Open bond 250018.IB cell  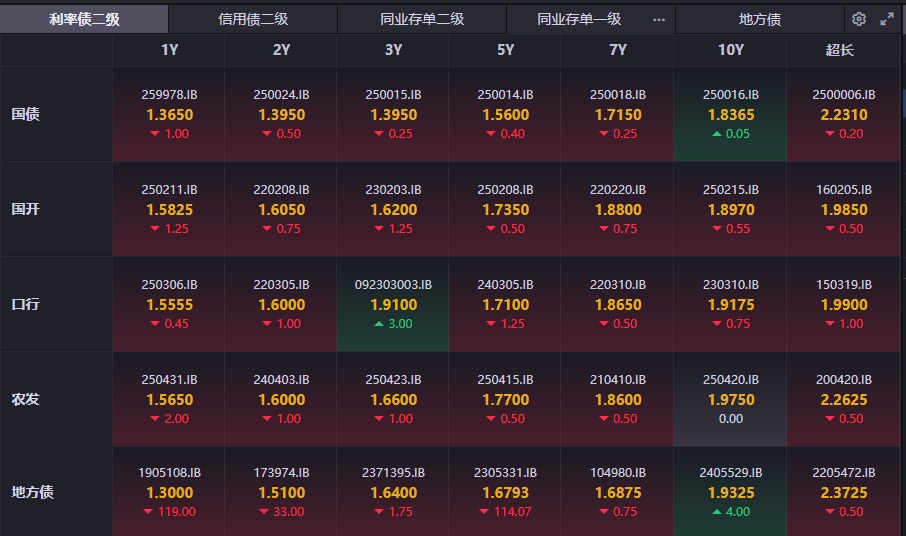(618, 114)
